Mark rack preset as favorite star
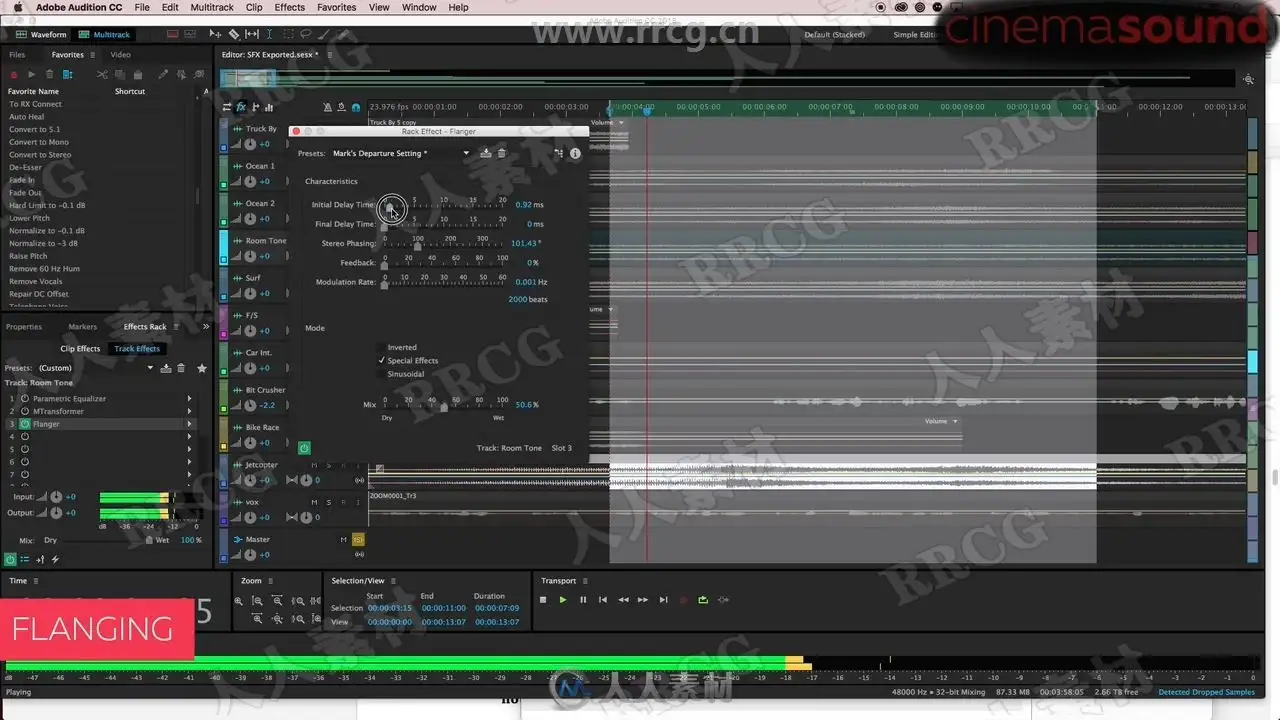The height and width of the screenshot is (720, 1280). click(x=201, y=368)
